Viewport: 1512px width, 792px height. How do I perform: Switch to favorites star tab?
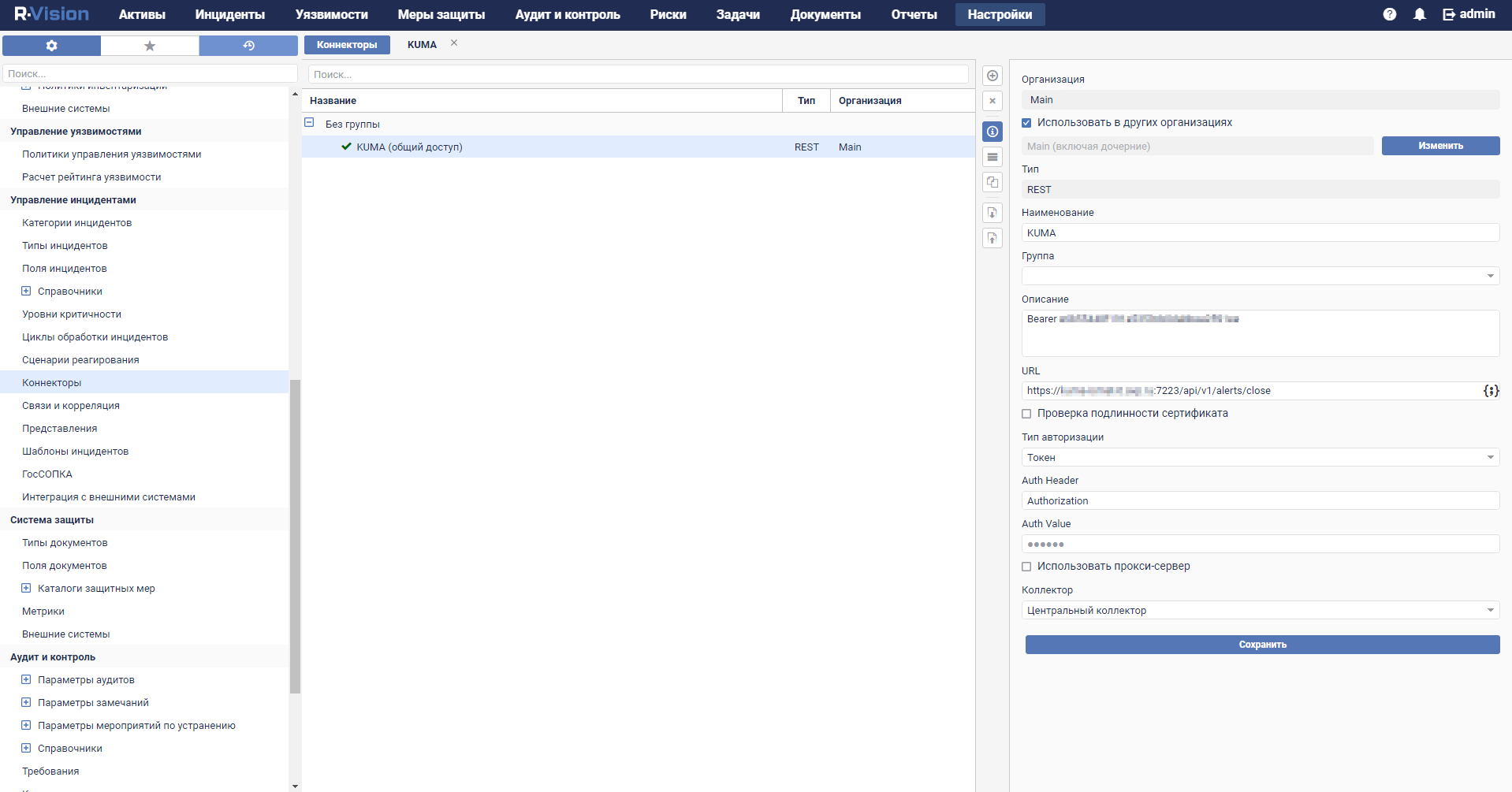tap(150, 46)
